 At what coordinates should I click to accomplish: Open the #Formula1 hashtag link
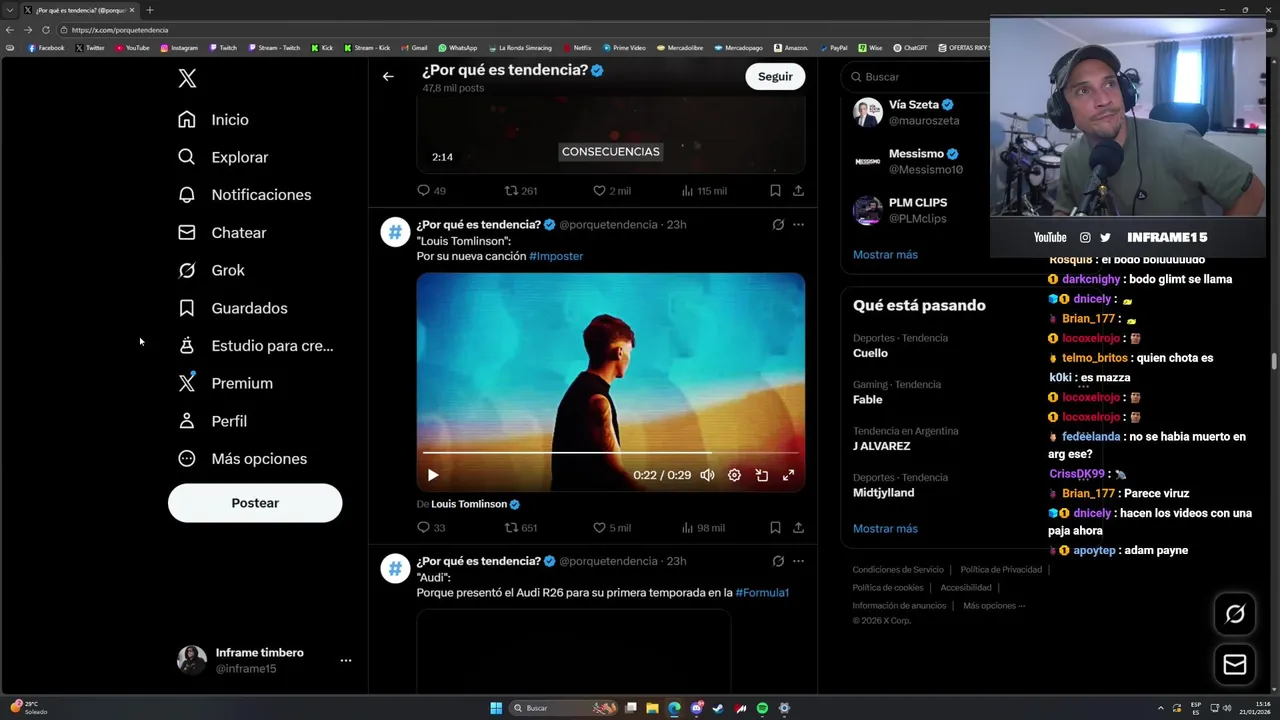tap(762, 593)
